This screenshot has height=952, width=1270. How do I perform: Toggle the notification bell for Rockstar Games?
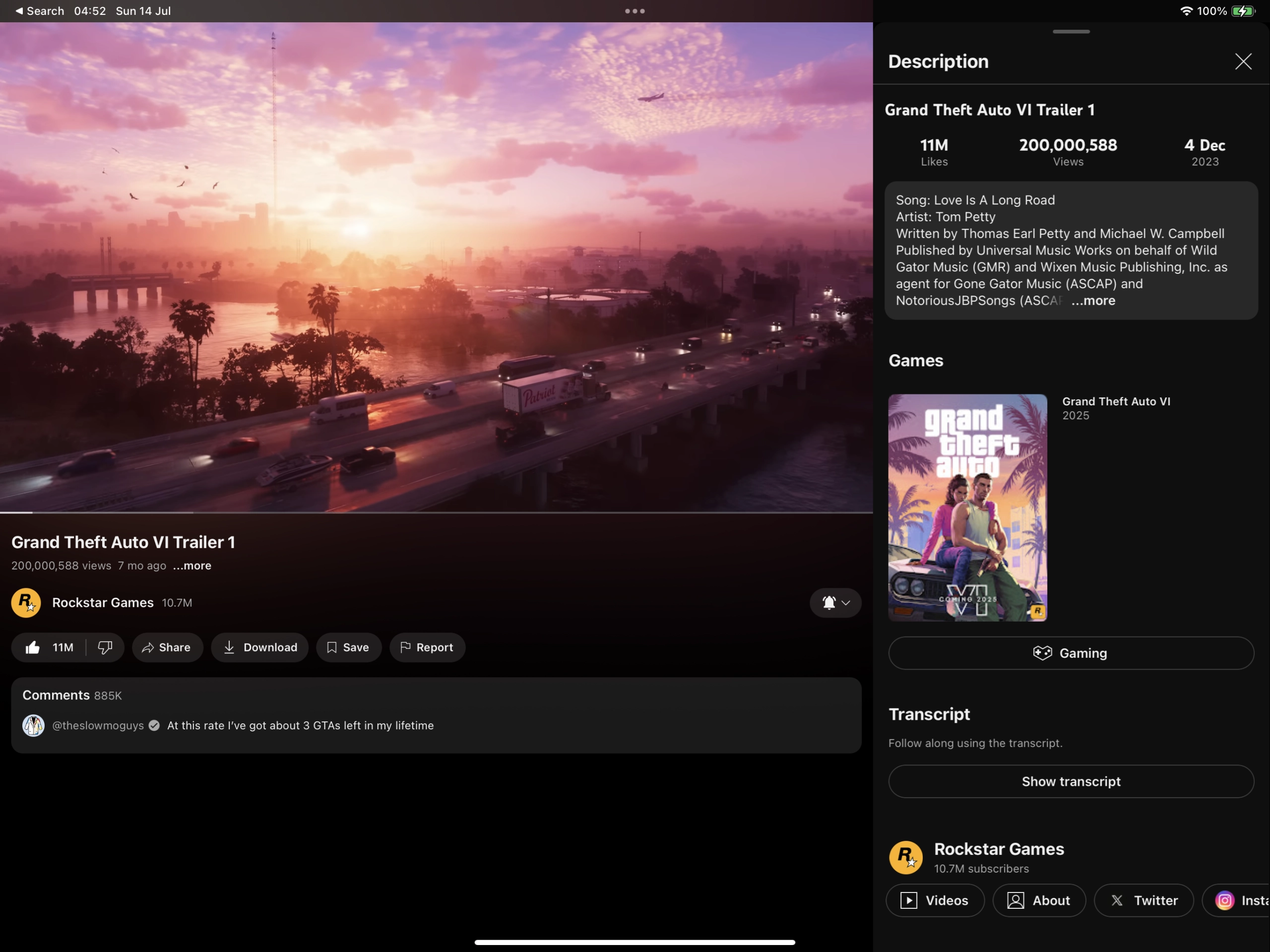[828, 602]
